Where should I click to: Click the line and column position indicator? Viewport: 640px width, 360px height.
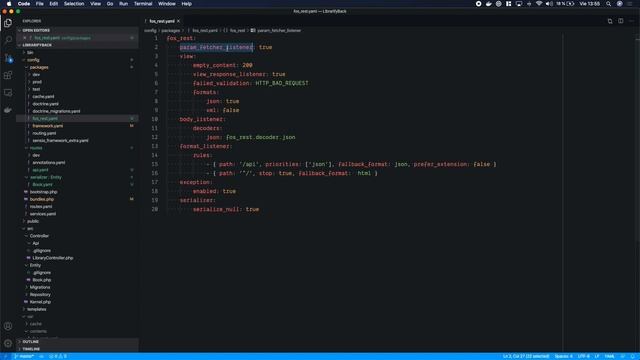click(526, 356)
